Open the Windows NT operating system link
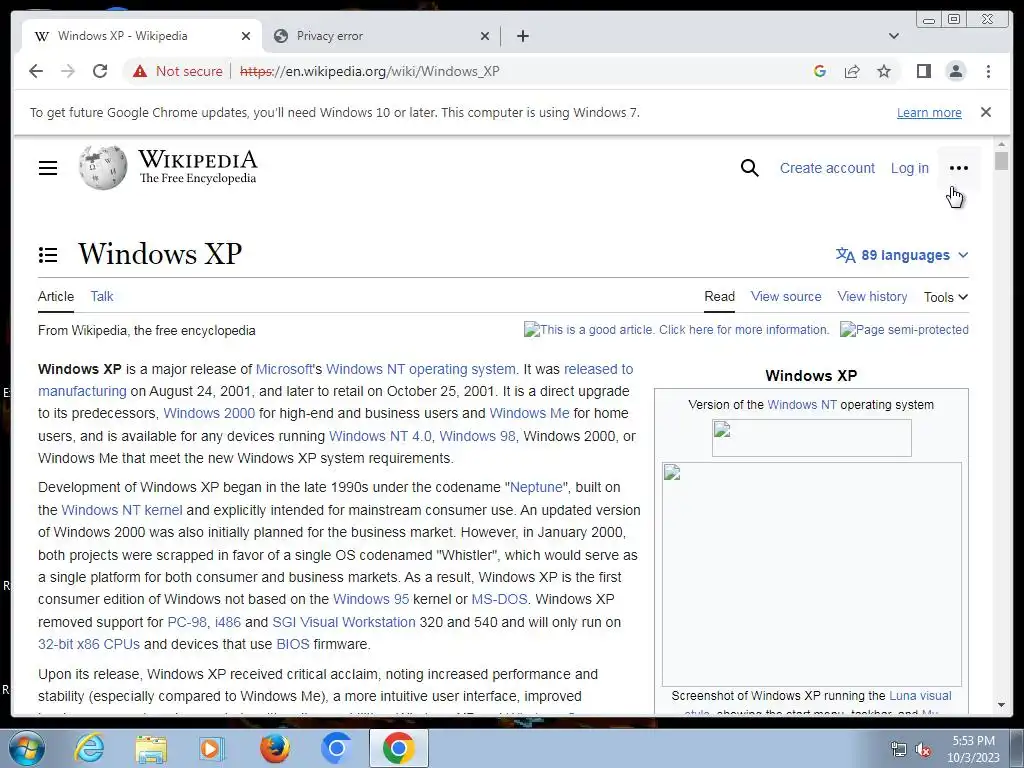The width and height of the screenshot is (1024, 768). [x=421, y=369]
